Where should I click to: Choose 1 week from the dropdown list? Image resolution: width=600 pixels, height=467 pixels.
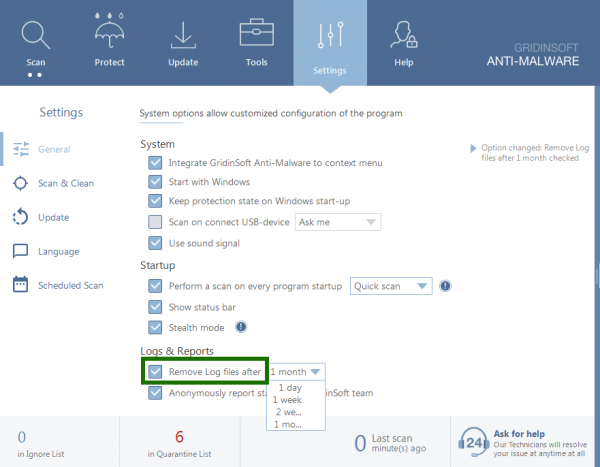[x=287, y=400]
